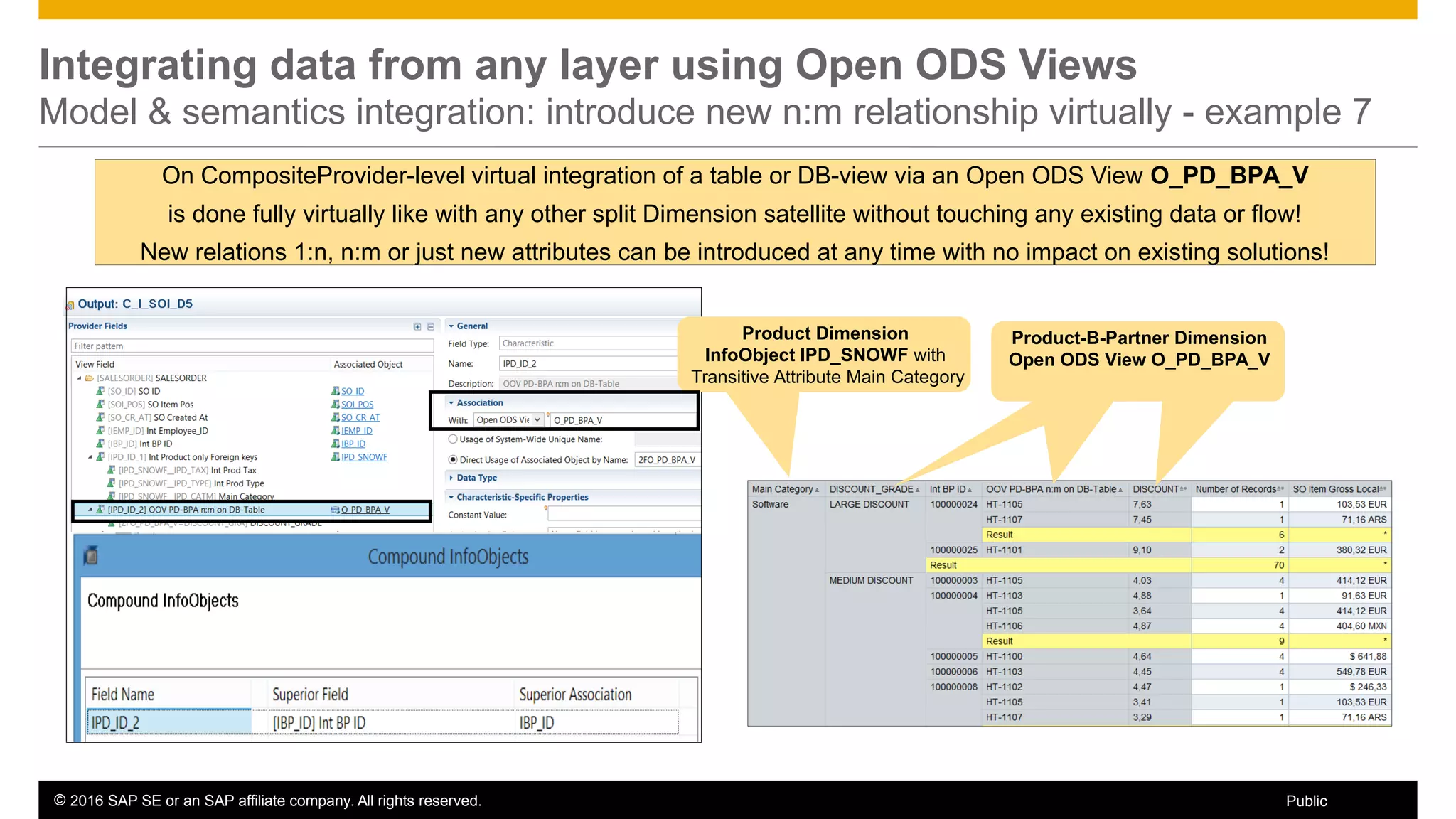1456x819 pixels.
Task: Select the IBP_ID superior association cell
Action: (596, 722)
